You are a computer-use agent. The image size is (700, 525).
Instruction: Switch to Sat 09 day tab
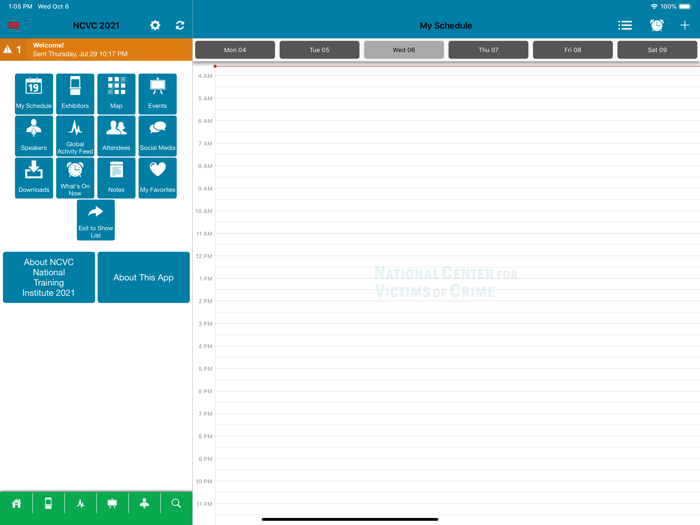coord(657,50)
